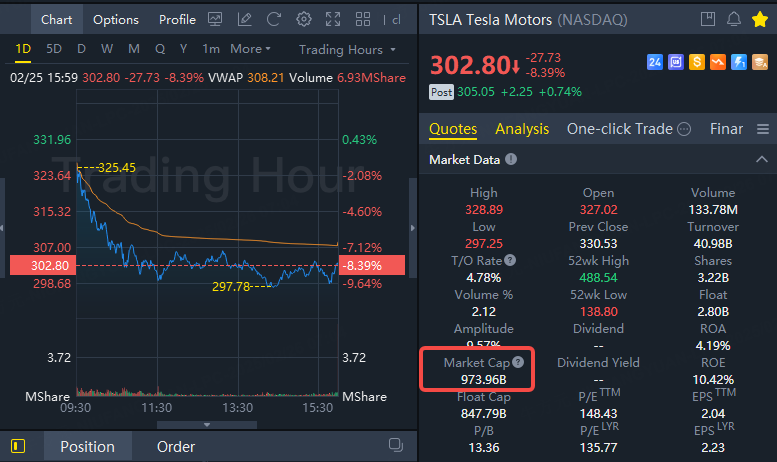777x462 pixels.
Task: Open the One-click Trade tab
Action: [620, 129]
